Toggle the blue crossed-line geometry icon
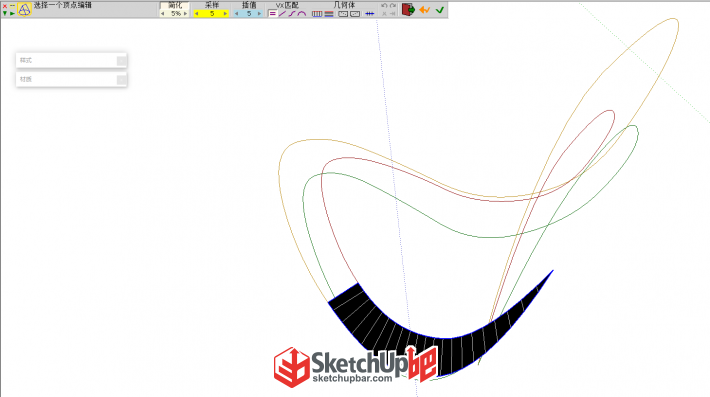Image resolution: width=710 pixels, height=397 pixels. click(x=369, y=14)
